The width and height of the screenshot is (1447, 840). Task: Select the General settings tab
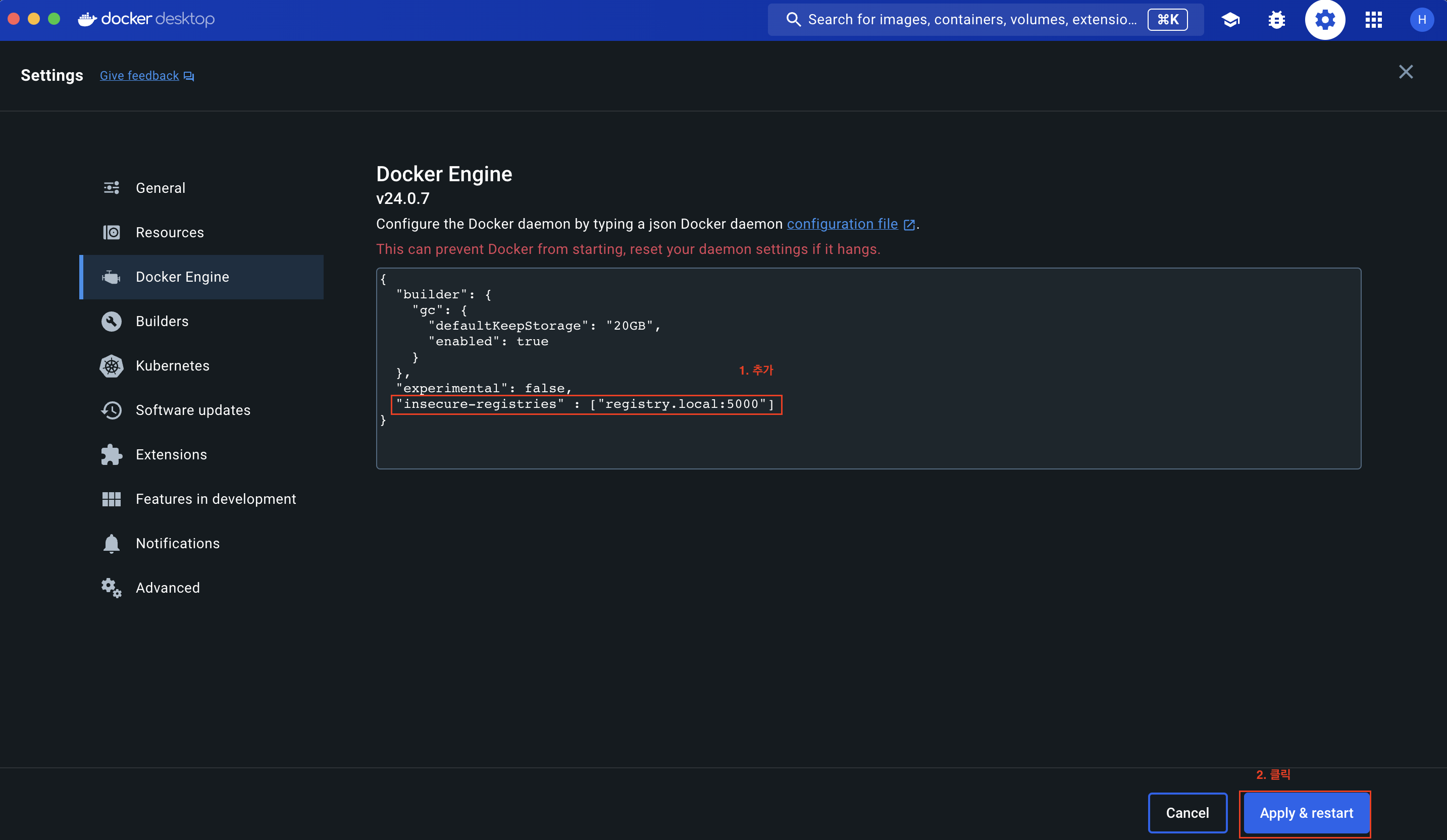point(160,188)
